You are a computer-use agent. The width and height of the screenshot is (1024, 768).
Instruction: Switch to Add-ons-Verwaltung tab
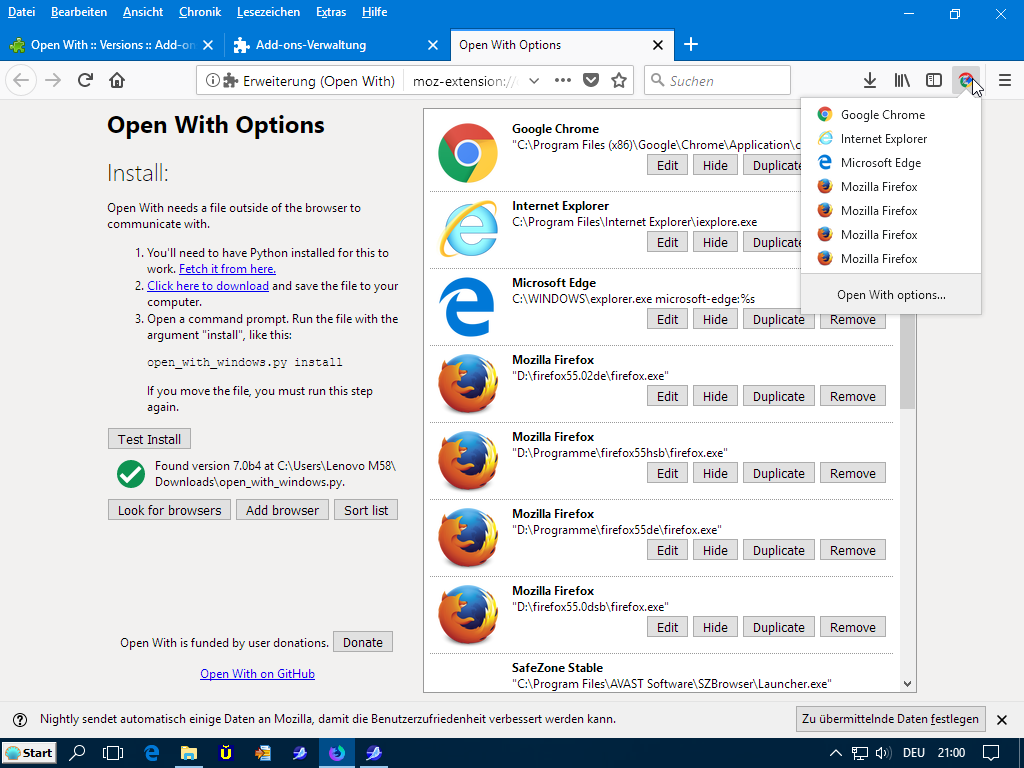[311, 45]
